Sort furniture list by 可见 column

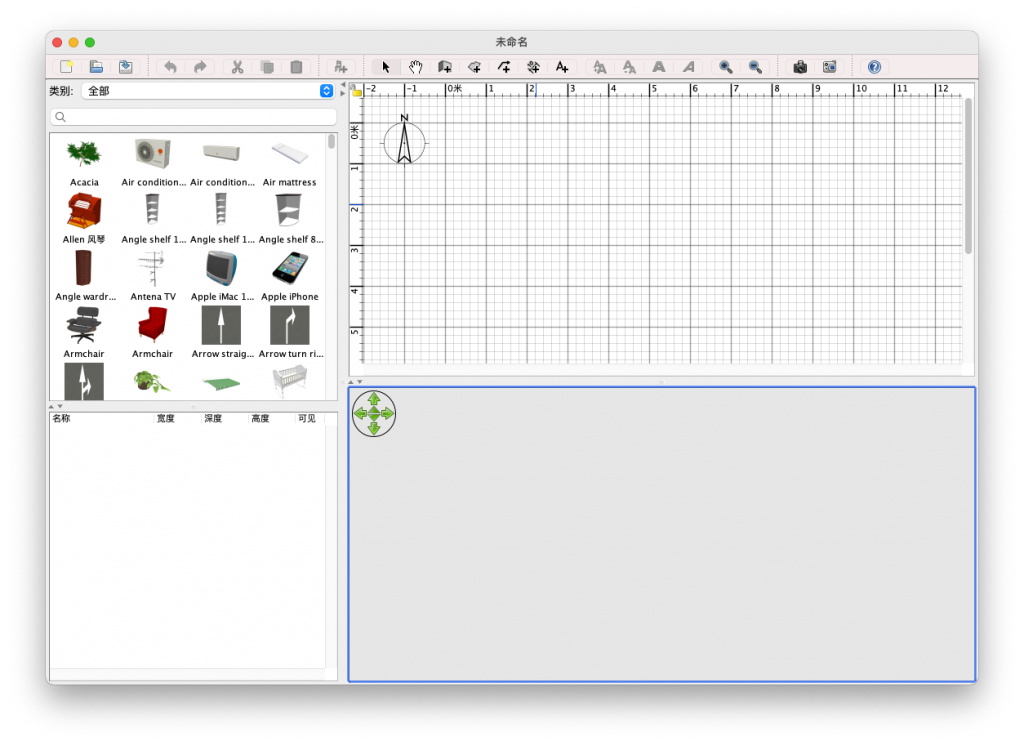pos(308,419)
